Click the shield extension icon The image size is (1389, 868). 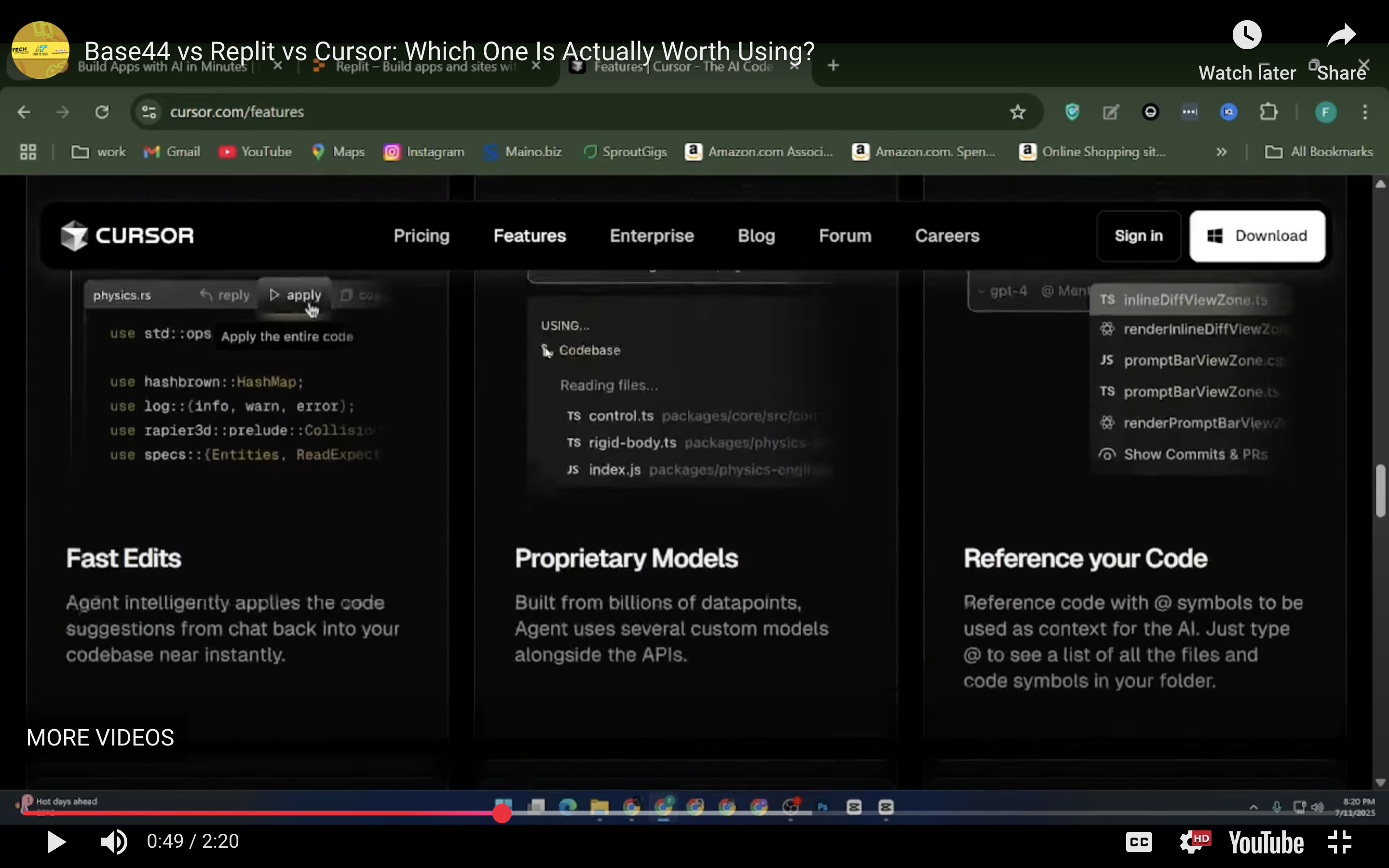click(1072, 112)
